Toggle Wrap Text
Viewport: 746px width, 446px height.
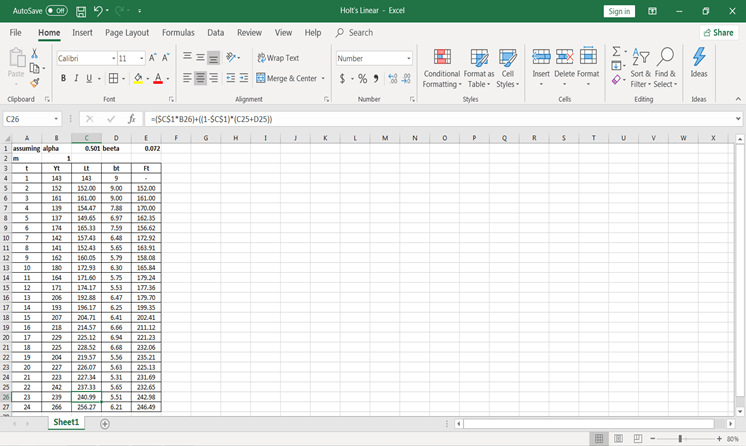278,58
